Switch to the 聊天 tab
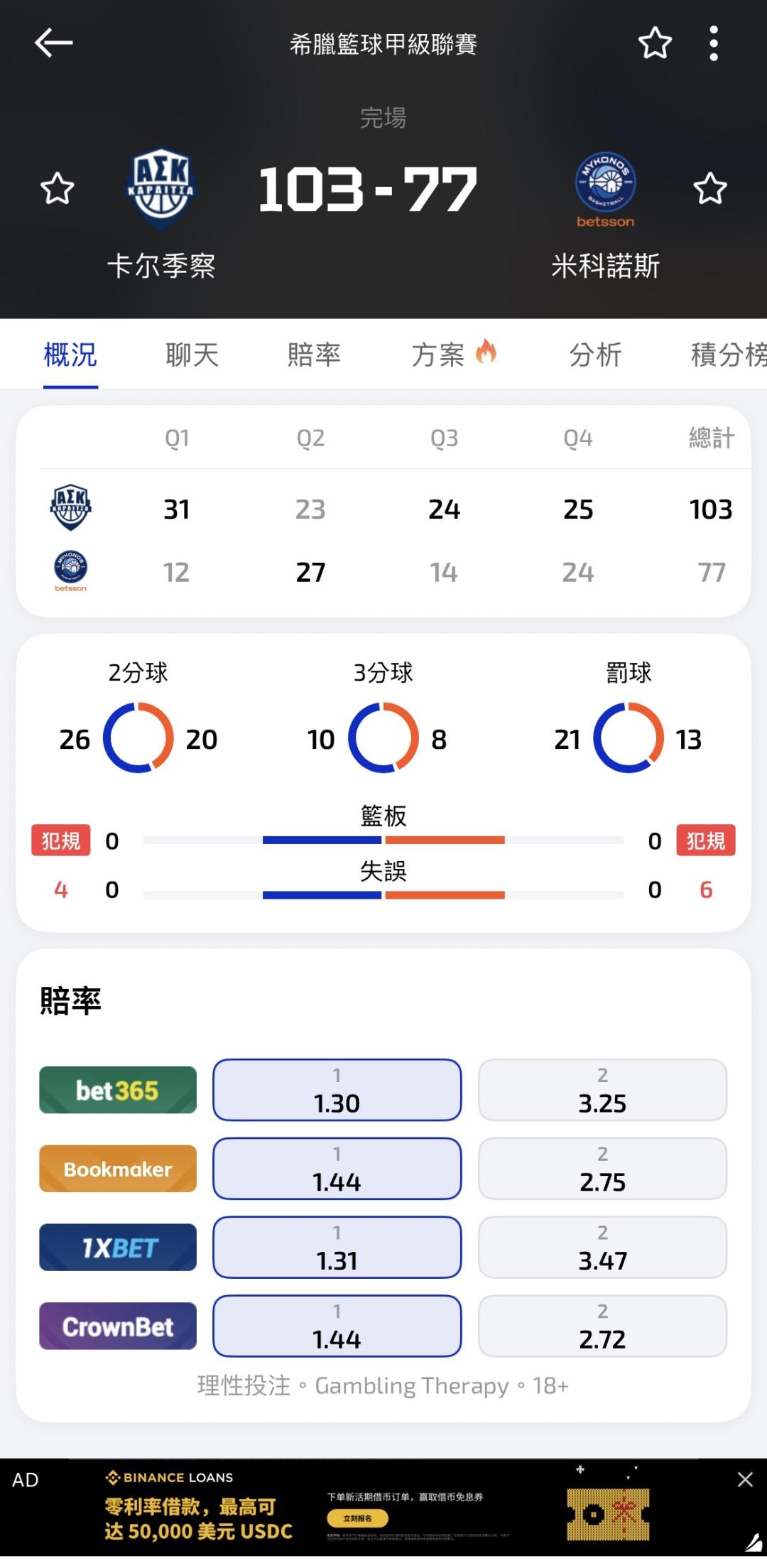 [x=192, y=355]
